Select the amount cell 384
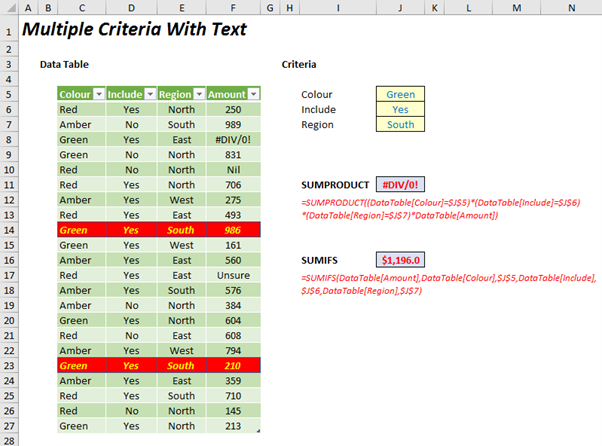Image resolution: width=602 pixels, height=446 pixels. pos(233,305)
